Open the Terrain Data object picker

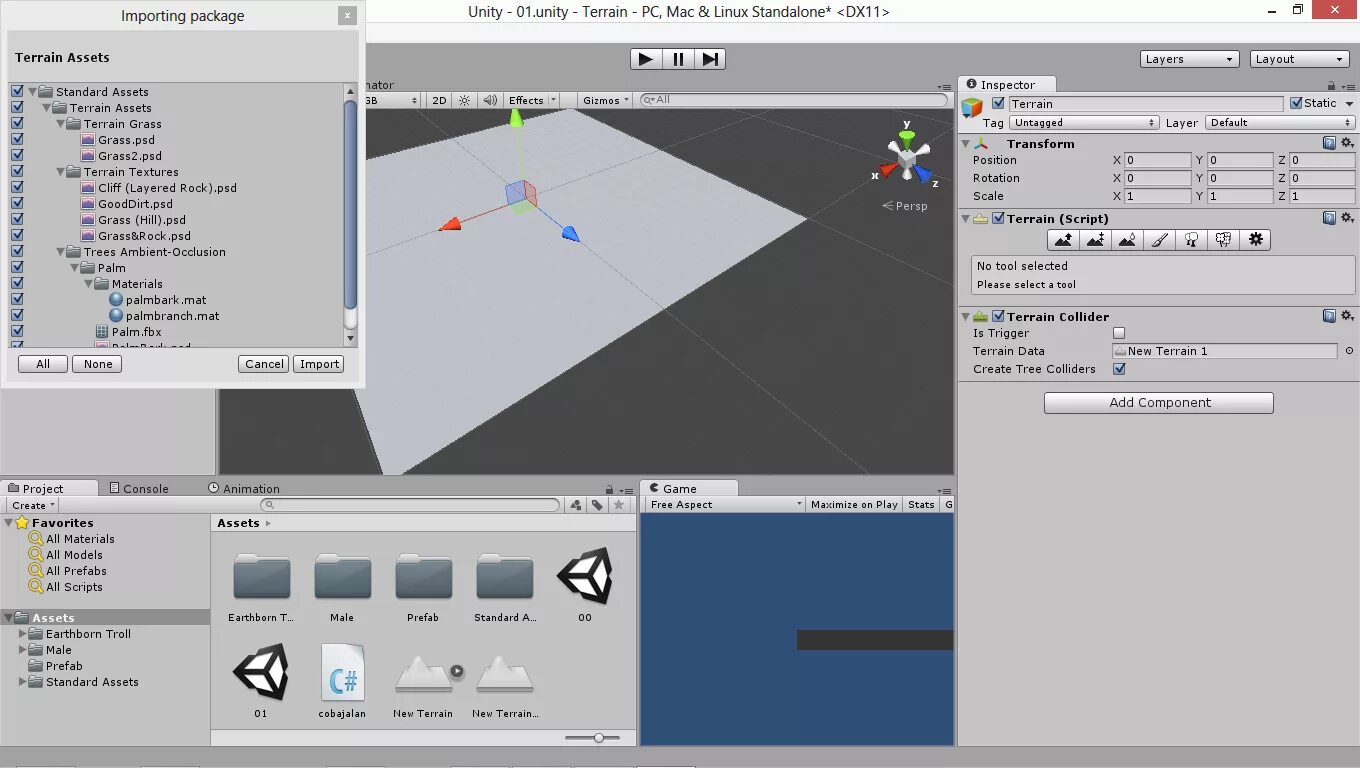(1349, 351)
